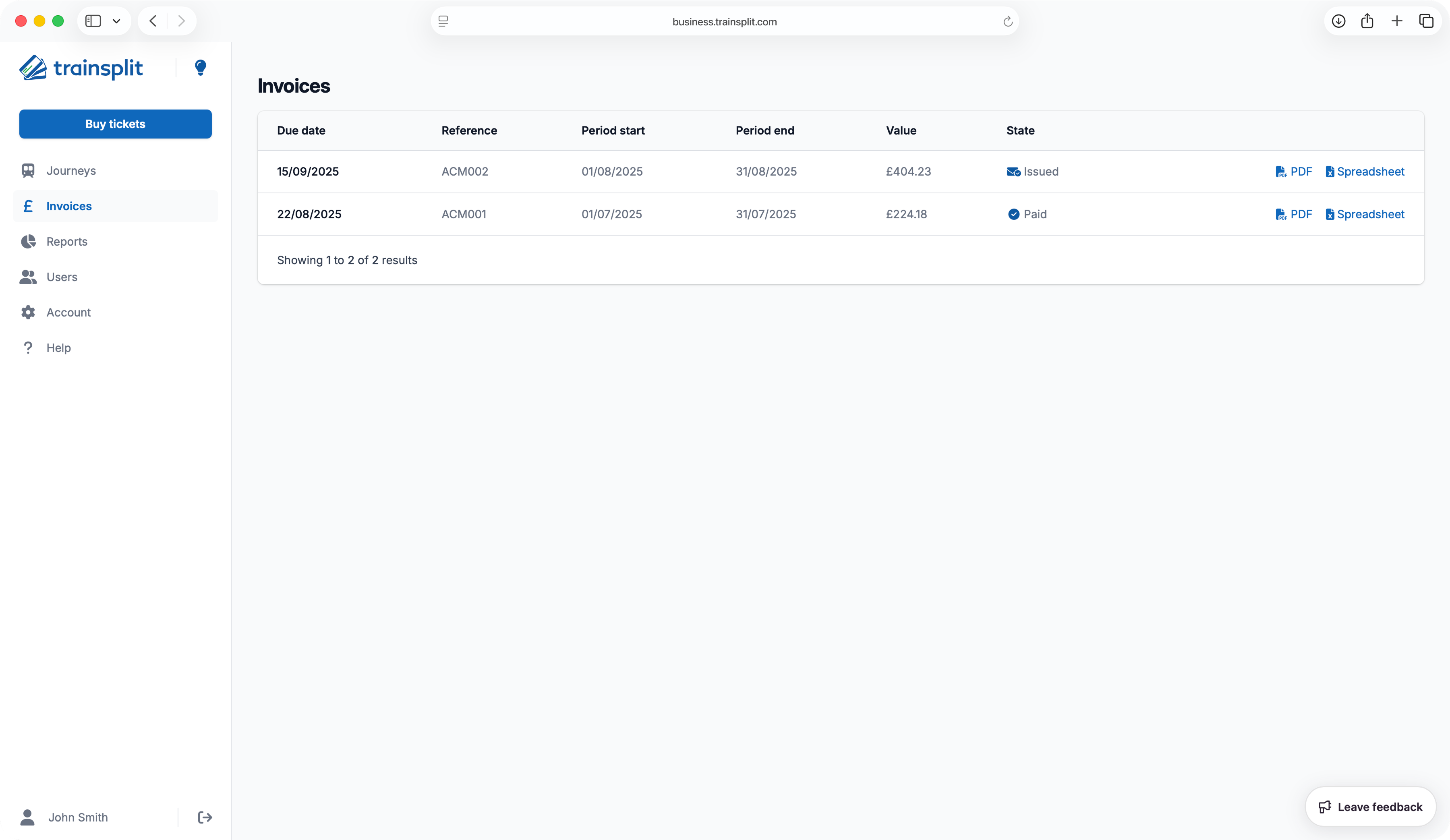
Task: Reload the page via refresh icon
Action: [1007, 21]
